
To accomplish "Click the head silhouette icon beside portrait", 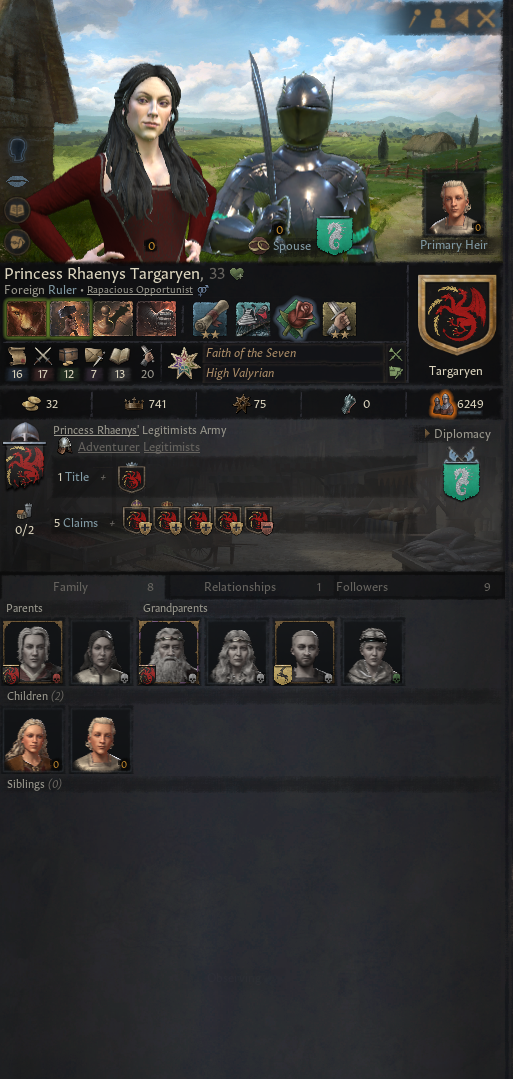I will 17,149.
